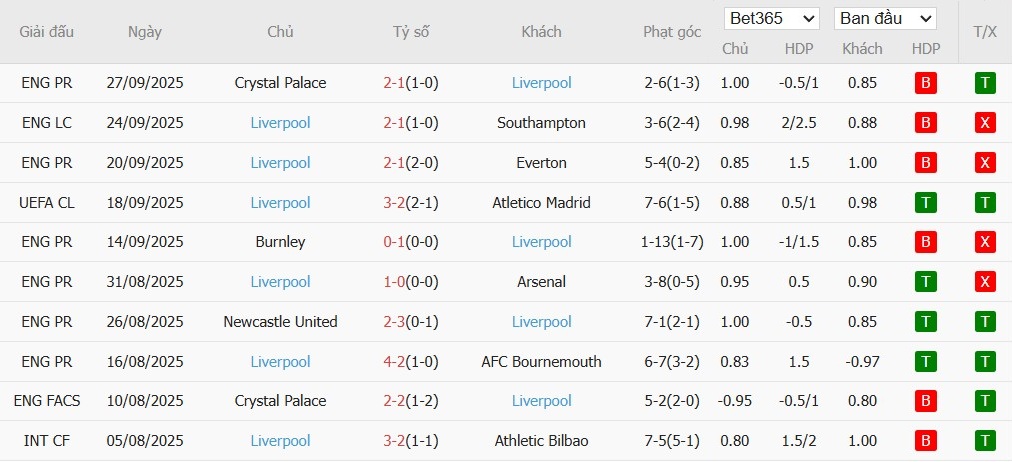
Task: Select the T/X column header
Action: coord(985,32)
